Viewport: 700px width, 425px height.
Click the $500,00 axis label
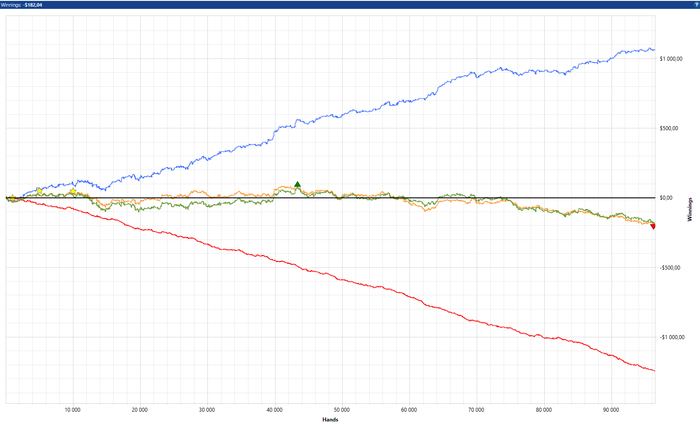click(669, 129)
